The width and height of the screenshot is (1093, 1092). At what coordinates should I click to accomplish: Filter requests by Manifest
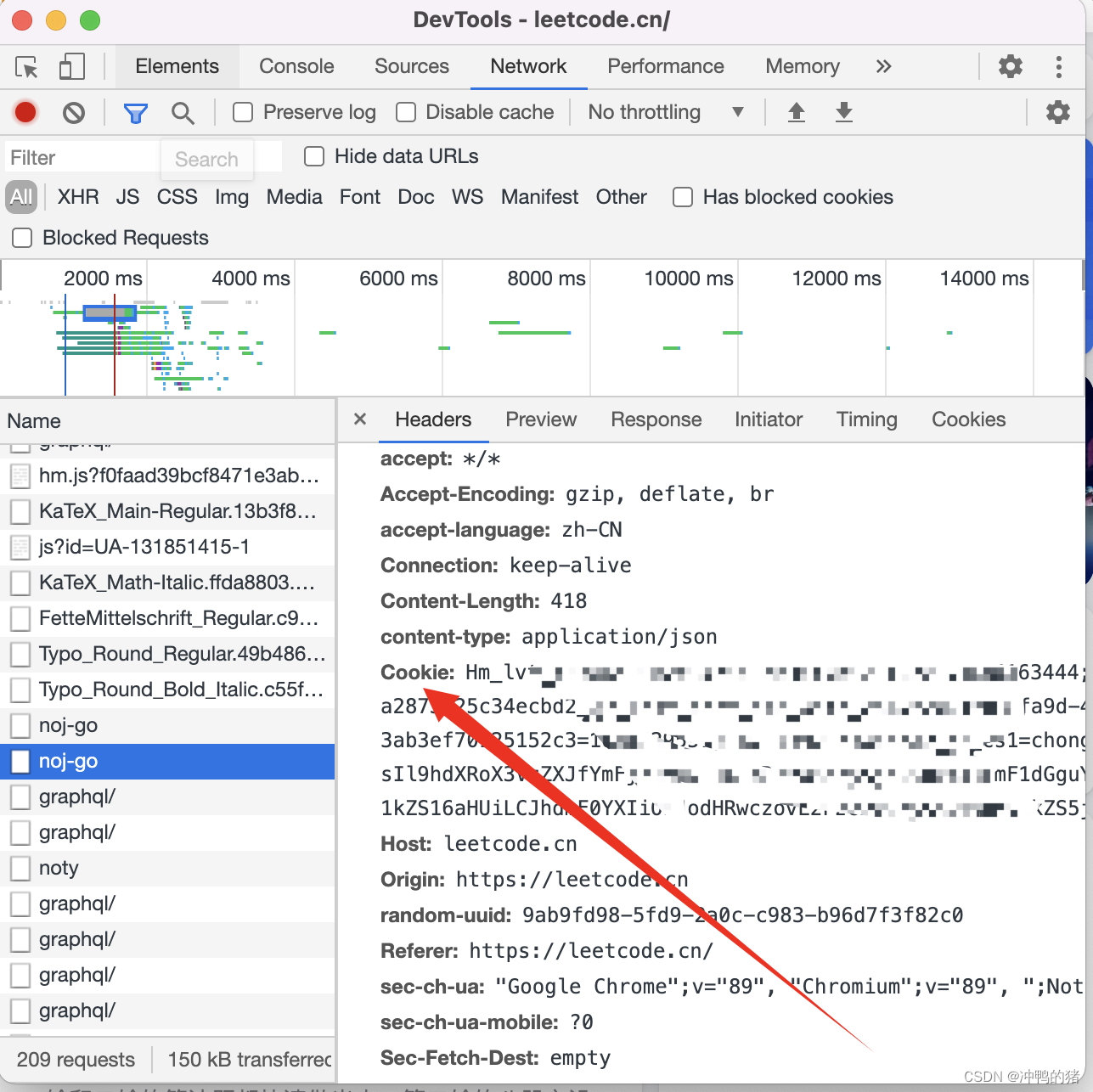click(539, 197)
